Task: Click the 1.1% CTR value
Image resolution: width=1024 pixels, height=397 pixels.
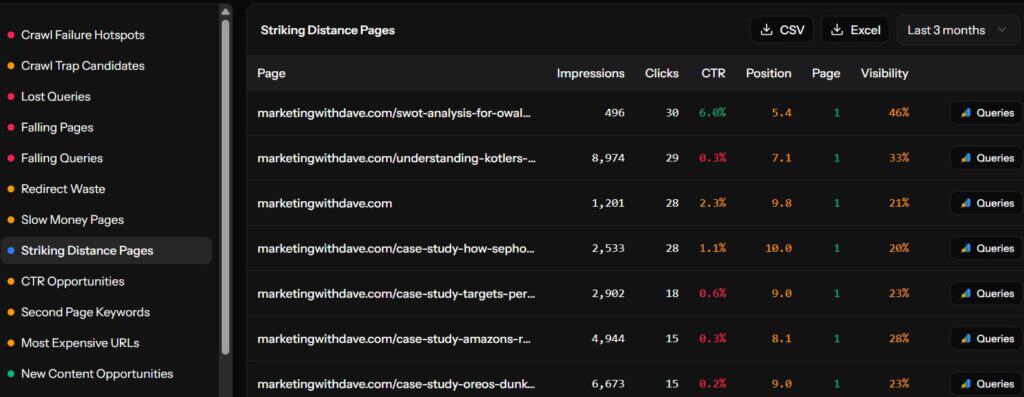Action: [x=712, y=248]
